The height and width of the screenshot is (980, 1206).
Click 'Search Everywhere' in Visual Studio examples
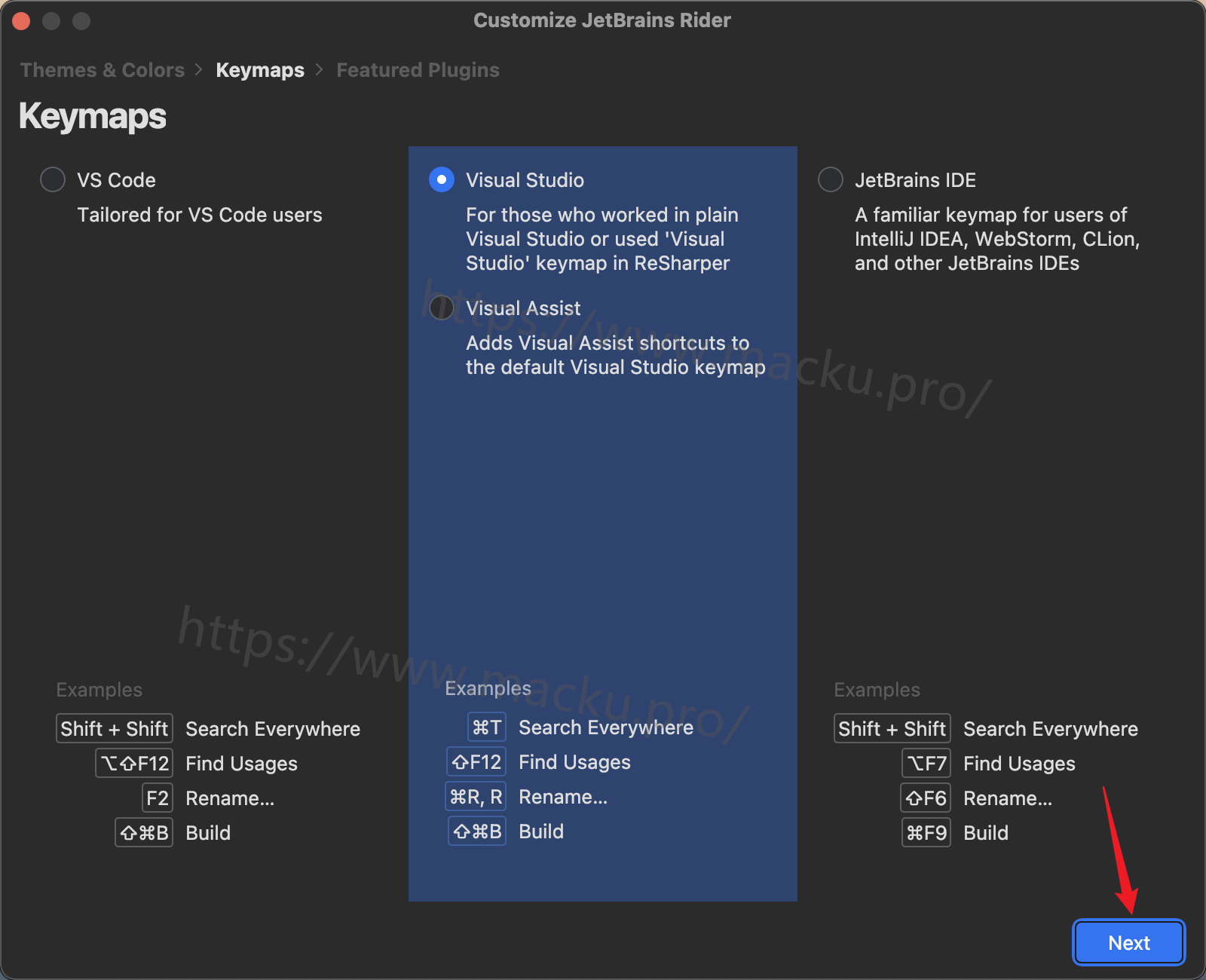point(606,727)
